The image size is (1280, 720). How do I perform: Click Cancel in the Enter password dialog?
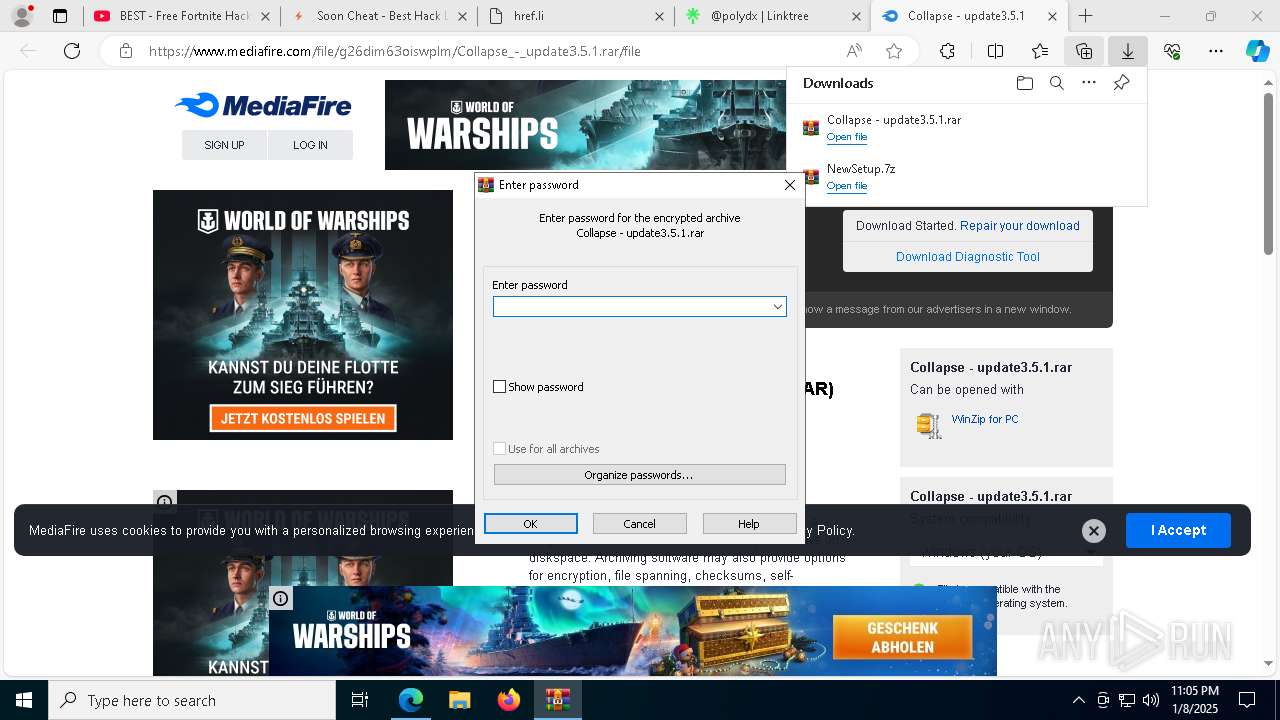640,524
